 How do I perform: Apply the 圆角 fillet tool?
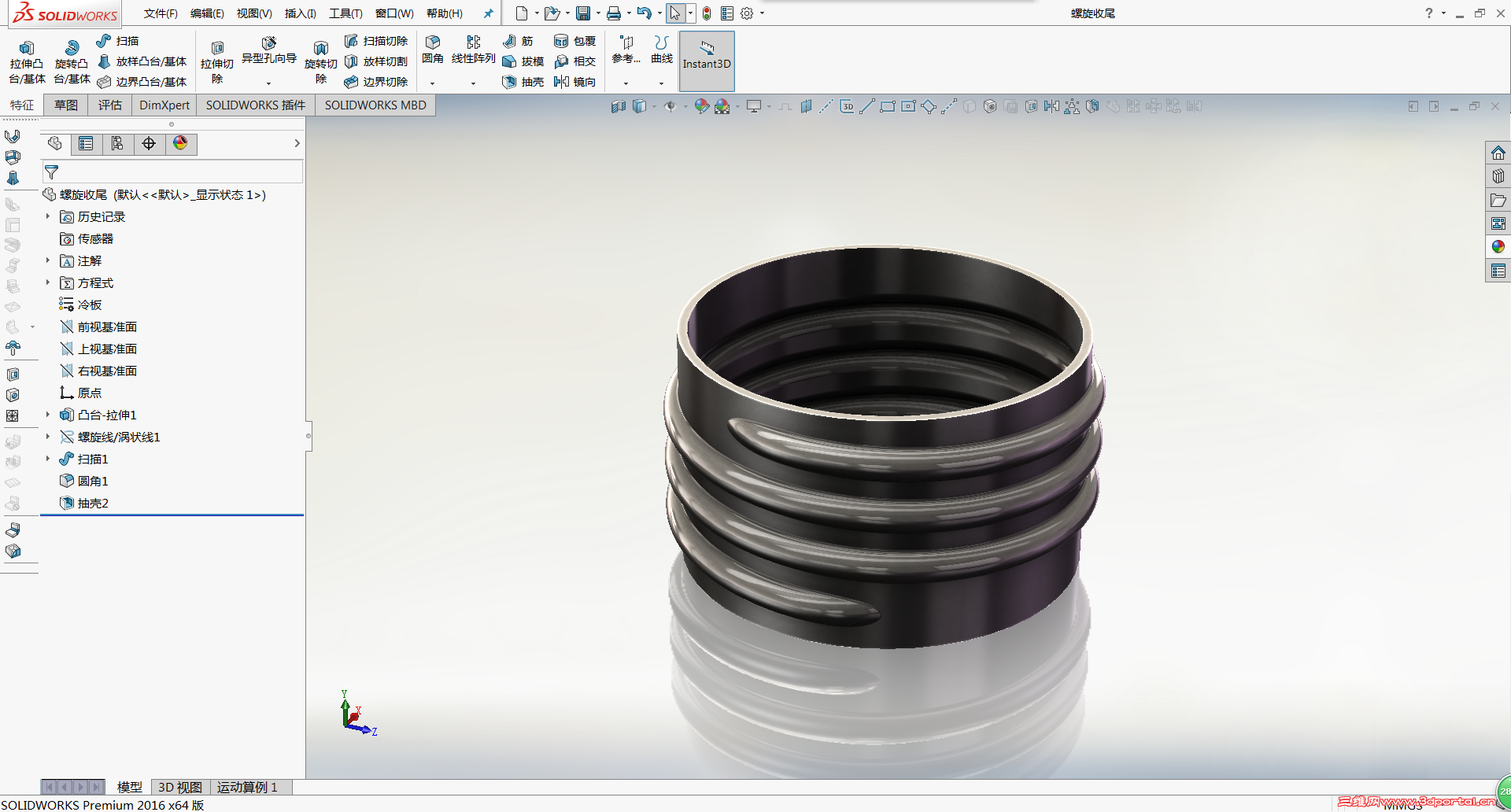(x=433, y=50)
